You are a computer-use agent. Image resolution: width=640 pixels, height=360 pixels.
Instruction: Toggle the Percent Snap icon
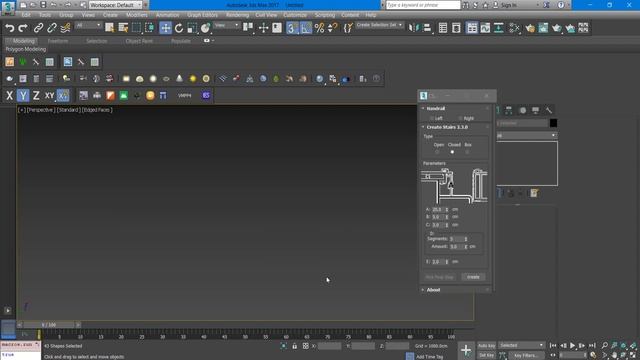[320, 28]
